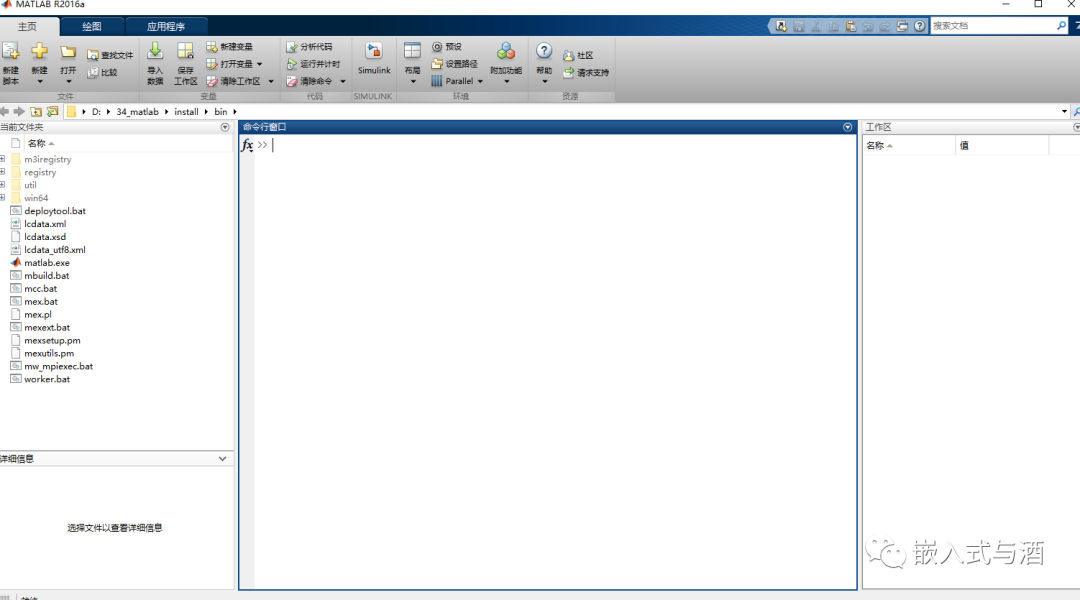Click 运行并计时 (Run and Time)
The image size is (1080, 600).
coord(313,64)
